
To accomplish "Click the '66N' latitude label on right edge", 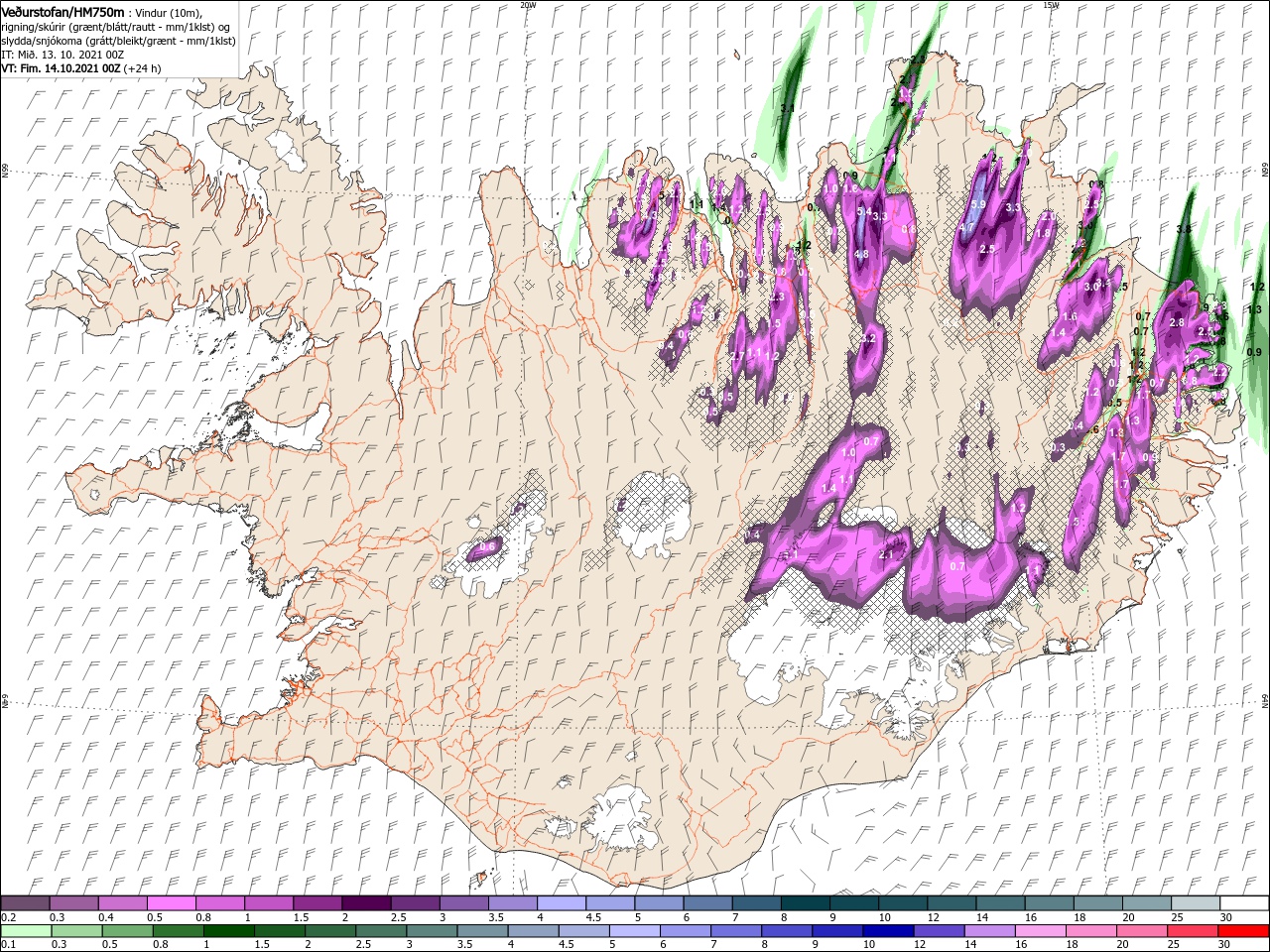I will 1265,172.
